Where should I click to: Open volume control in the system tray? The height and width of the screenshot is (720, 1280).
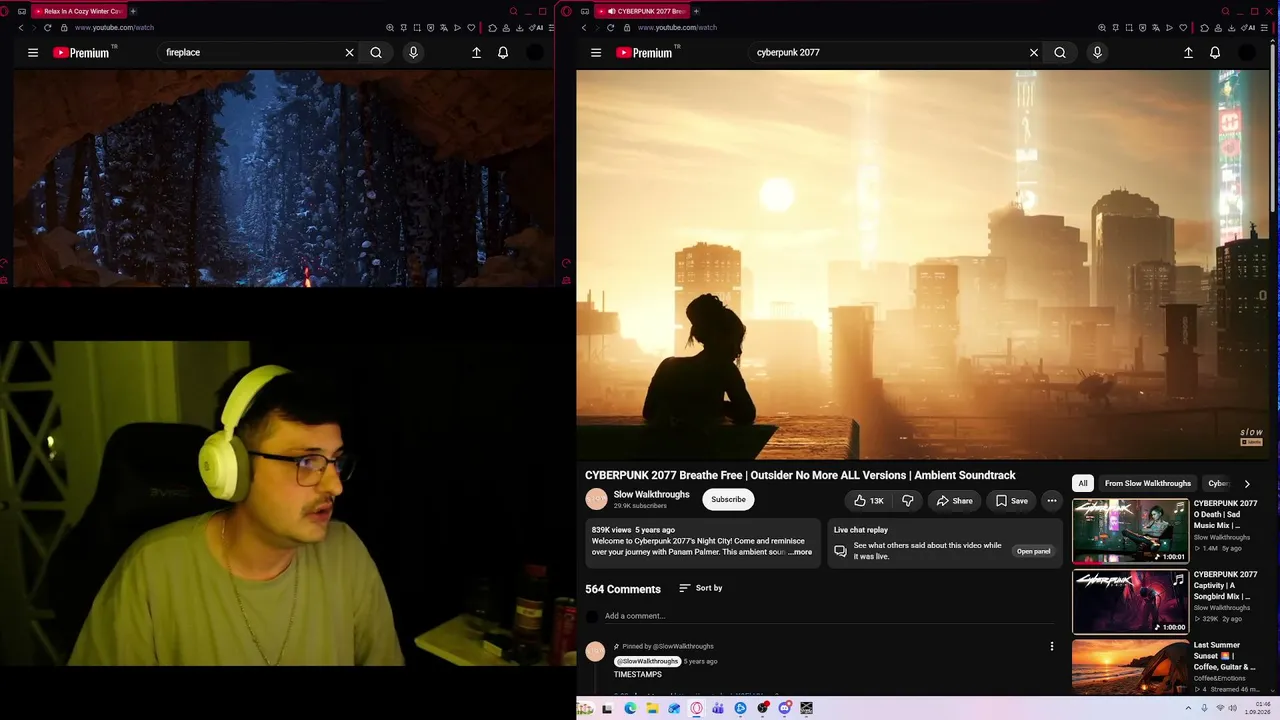[x=1232, y=709]
